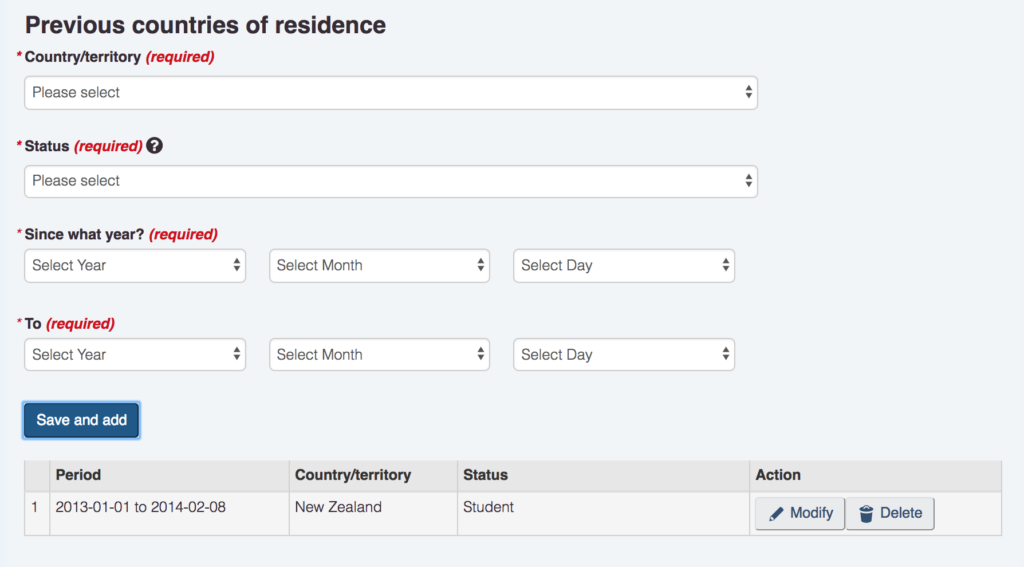Open Select Day in the Since what year row

point(624,266)
